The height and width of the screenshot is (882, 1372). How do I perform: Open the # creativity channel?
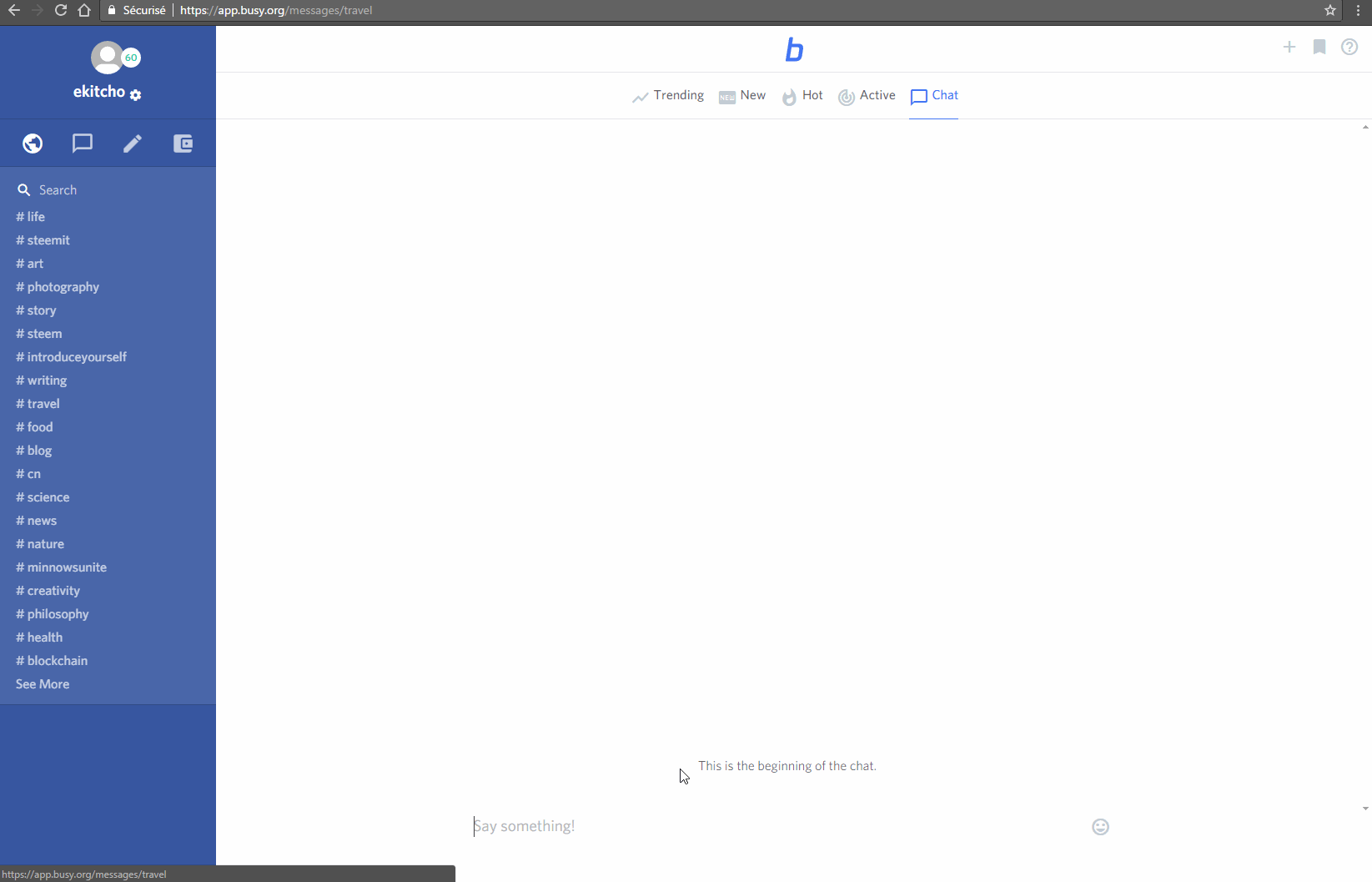[48, 591]
